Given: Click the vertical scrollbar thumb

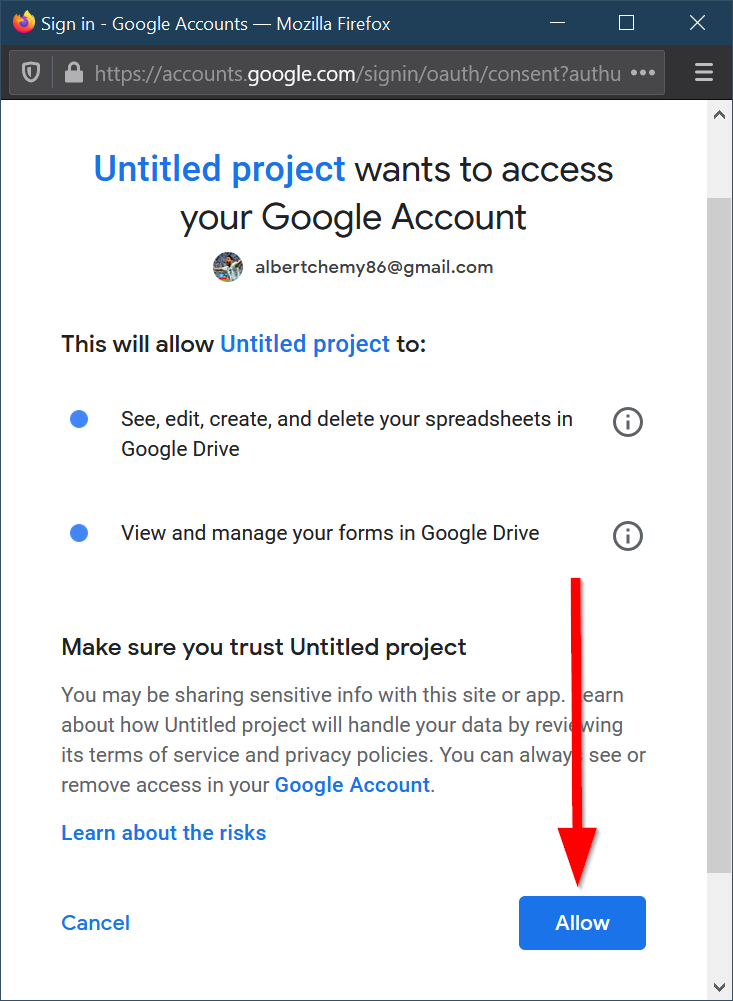Looking at the screenshot, I should point(719,530).
